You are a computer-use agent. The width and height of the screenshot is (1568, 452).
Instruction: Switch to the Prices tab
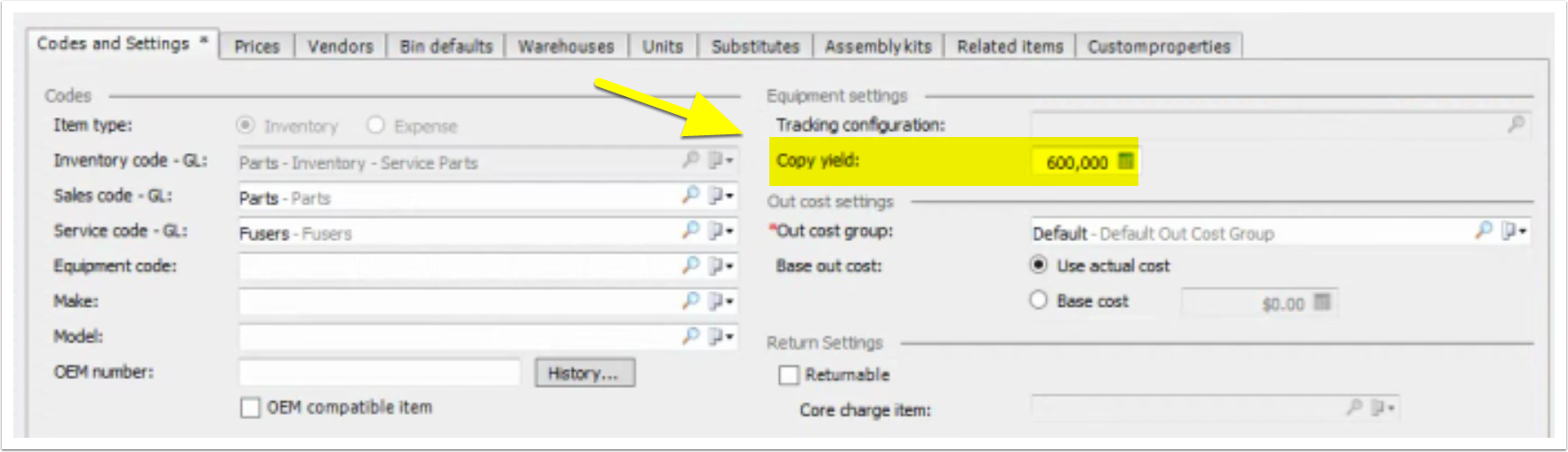coord(257,46)
